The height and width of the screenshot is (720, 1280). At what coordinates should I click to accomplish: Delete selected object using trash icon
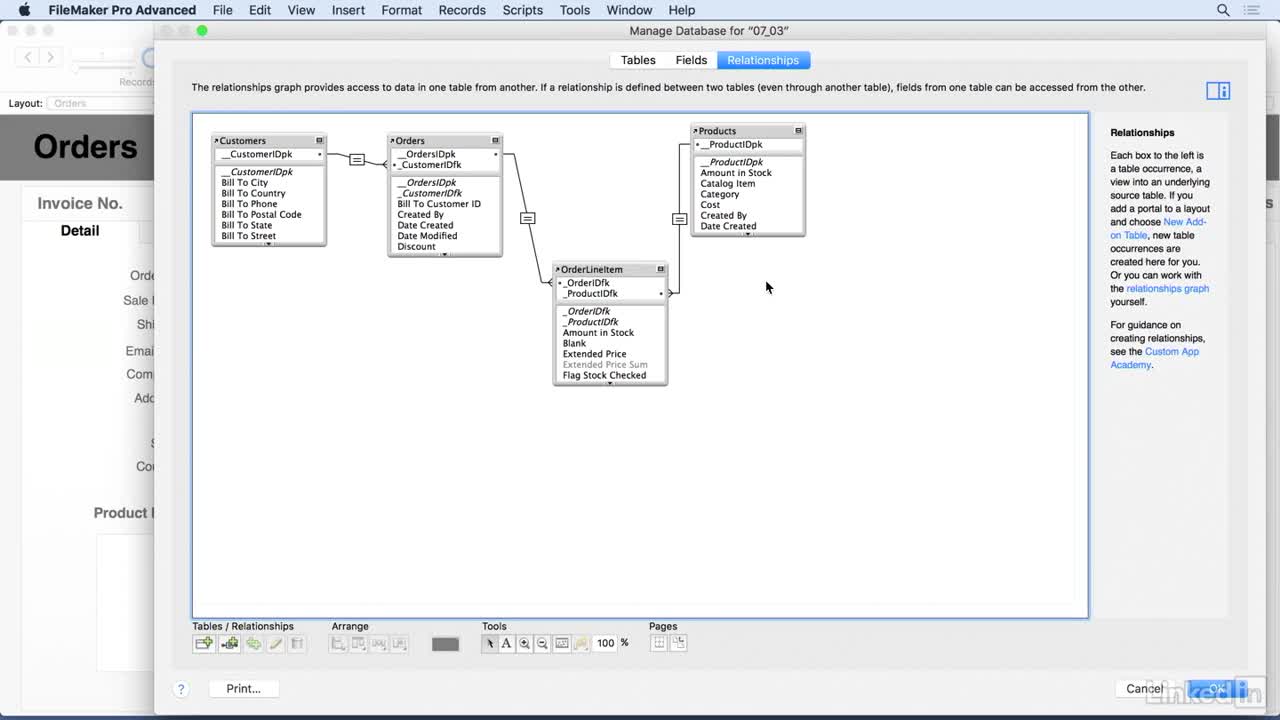[297, 644]
